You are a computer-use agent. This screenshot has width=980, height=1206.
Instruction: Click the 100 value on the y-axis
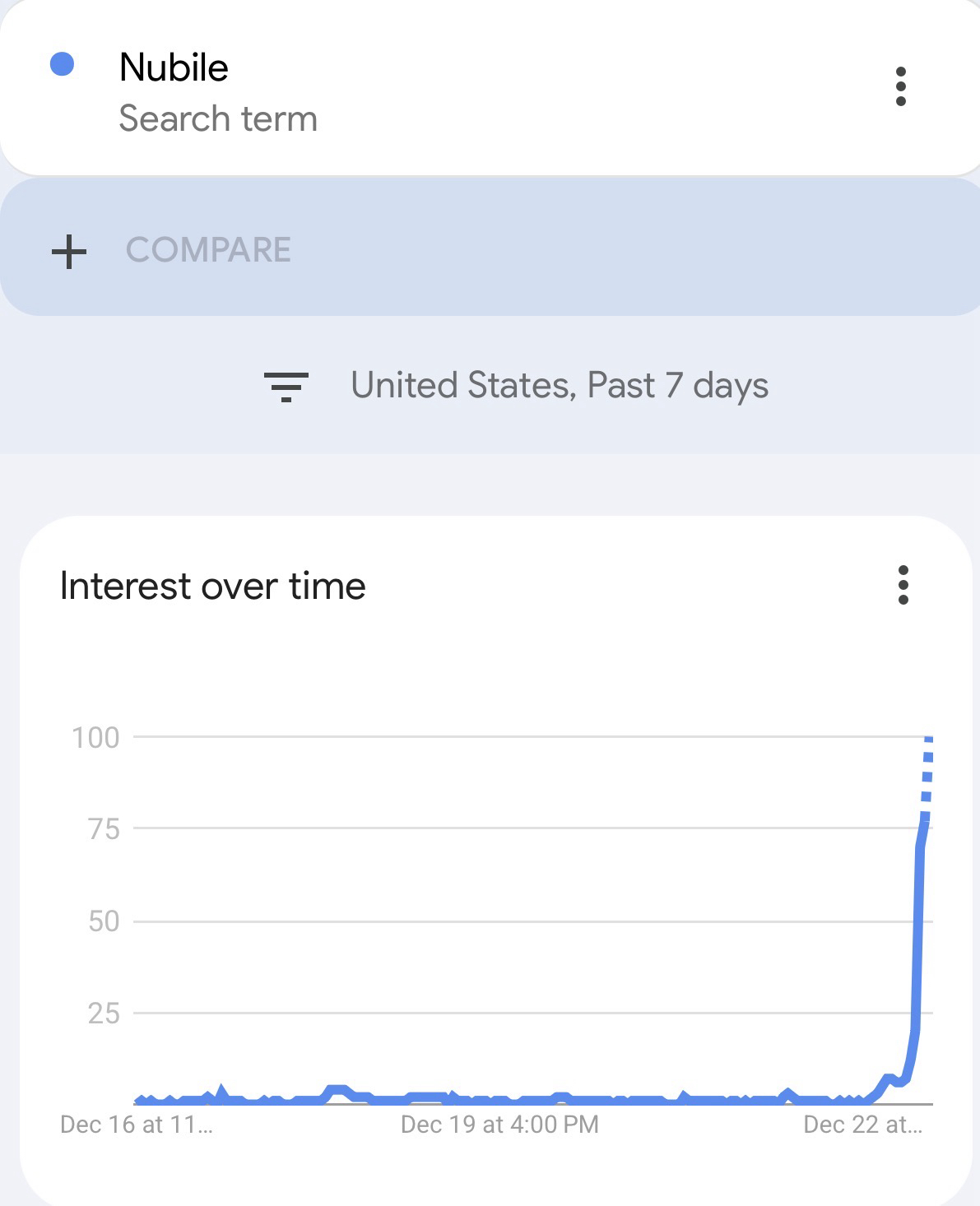(x=95, y=737)
